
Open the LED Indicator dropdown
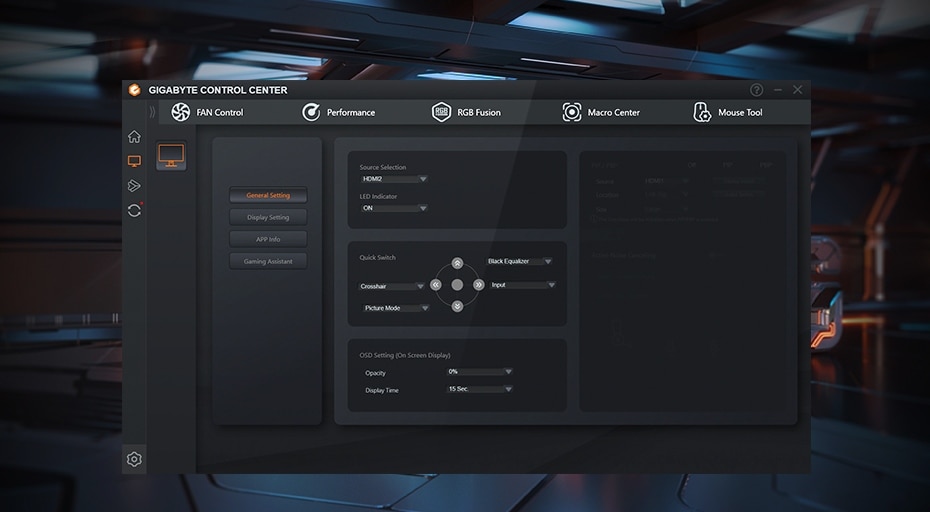394,208
